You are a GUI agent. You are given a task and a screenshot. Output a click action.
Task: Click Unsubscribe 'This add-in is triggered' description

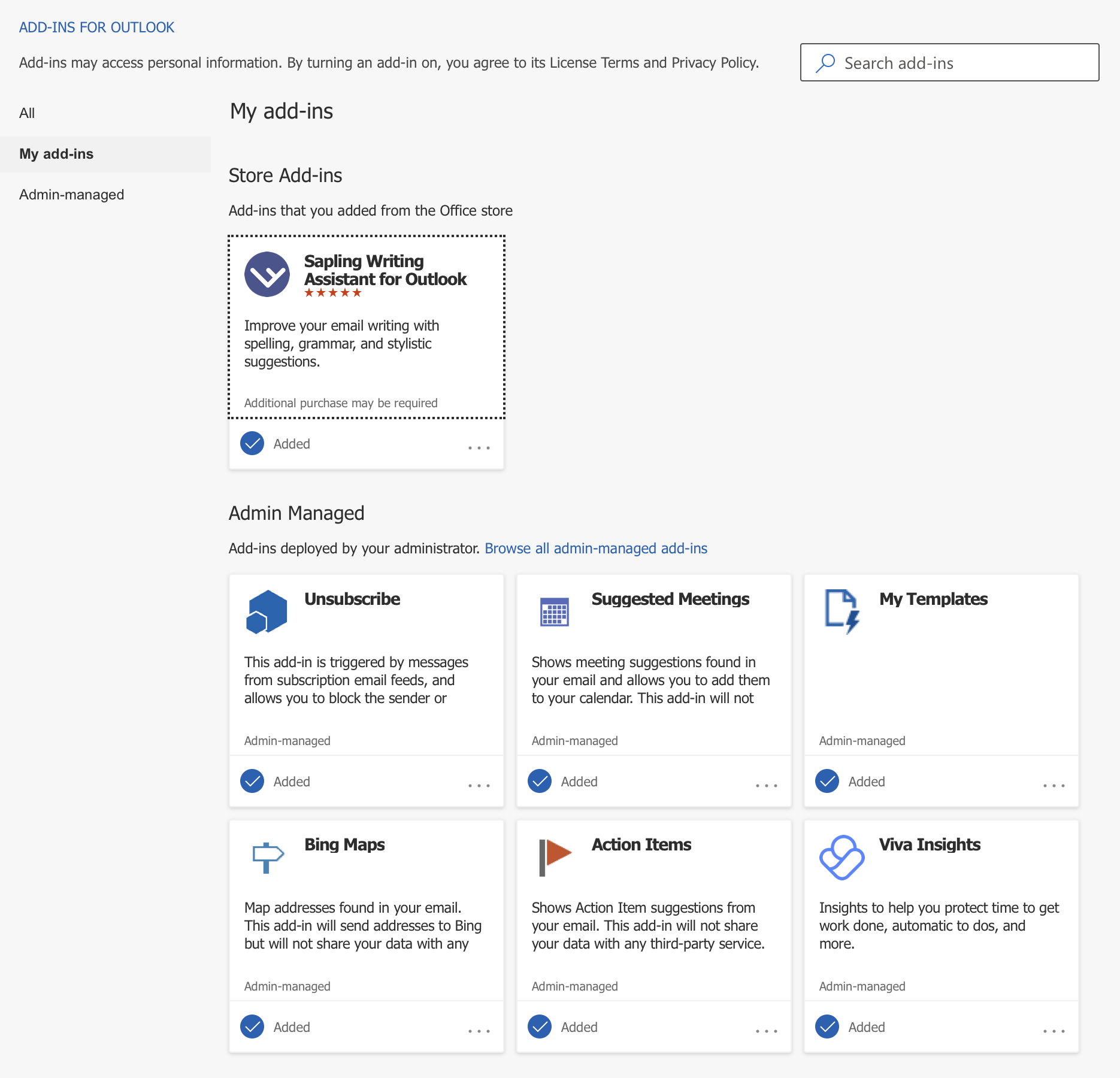(x=356, y=680)
